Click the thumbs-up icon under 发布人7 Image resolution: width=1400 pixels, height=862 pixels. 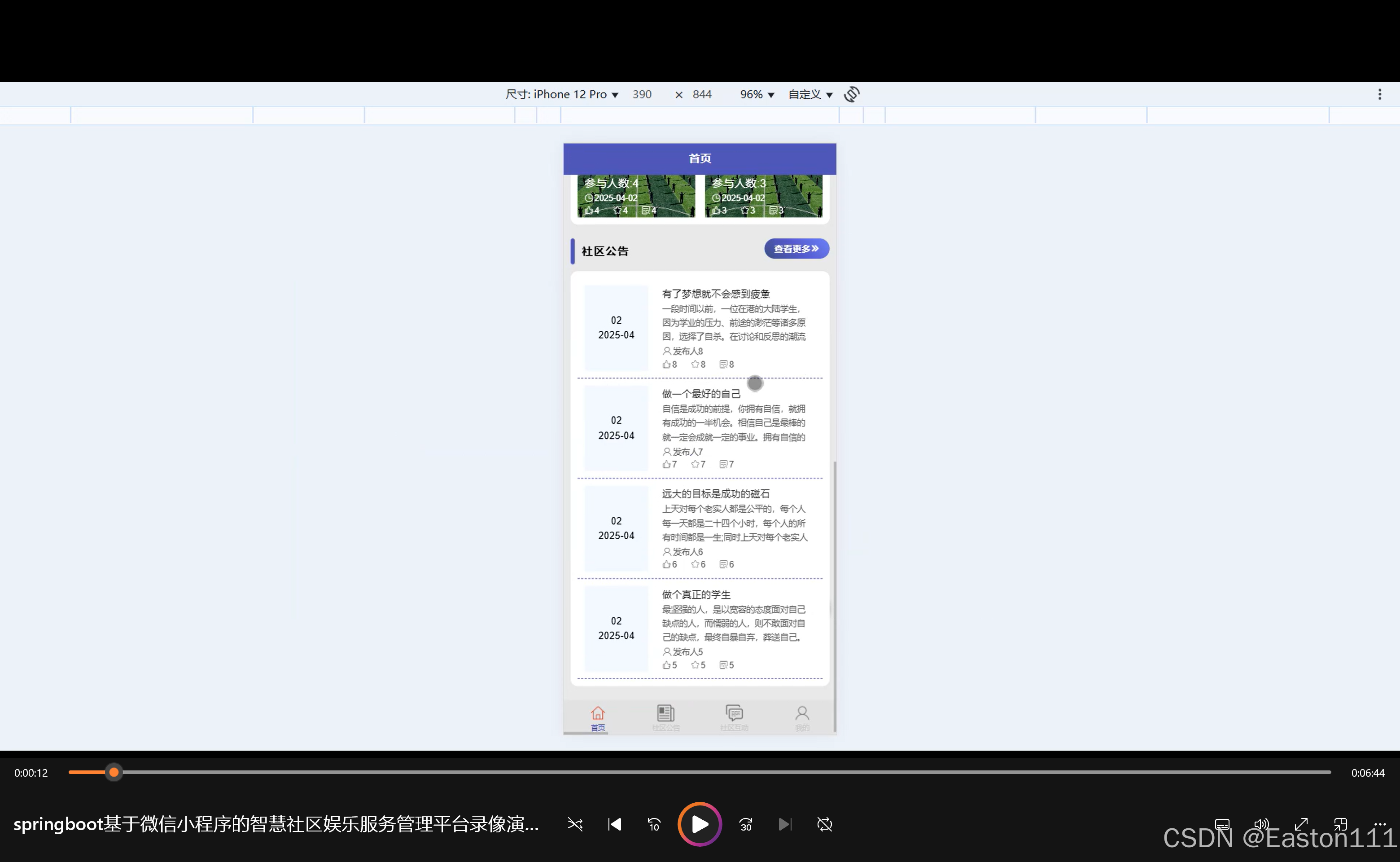[x=666, y=464]
